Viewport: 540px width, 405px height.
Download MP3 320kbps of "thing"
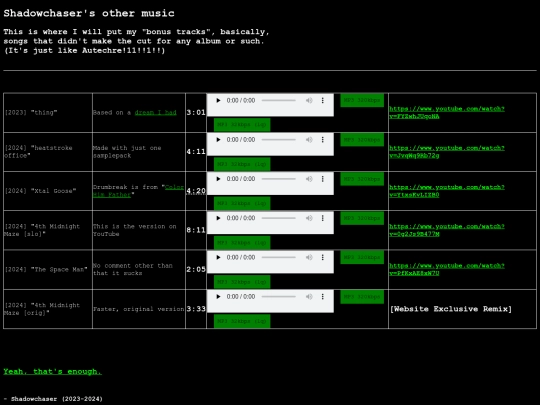[362, 100]
